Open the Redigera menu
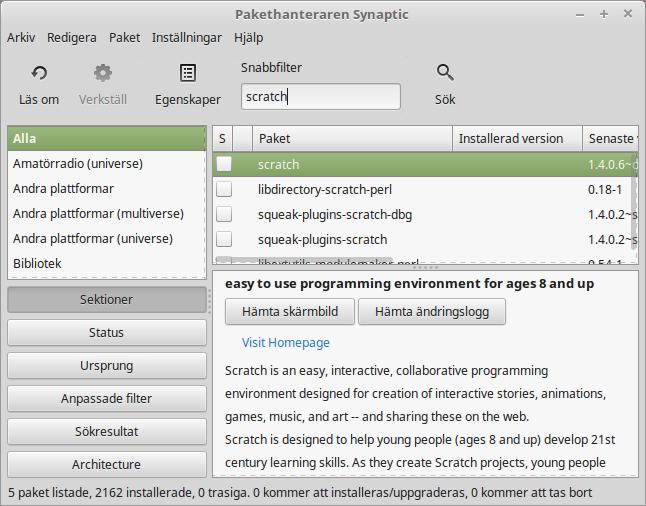Viewport: 646px width, 506px height. 72,37
